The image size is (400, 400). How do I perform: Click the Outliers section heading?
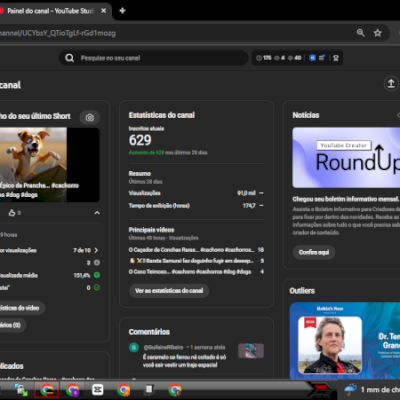(x=302, y=291)
